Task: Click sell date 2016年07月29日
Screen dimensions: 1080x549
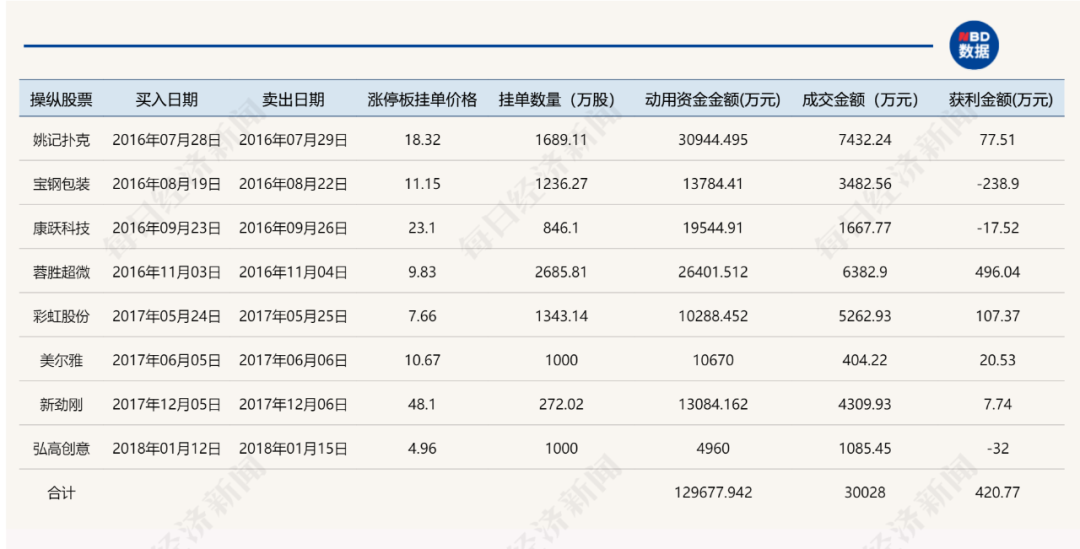Action: coord(293,140)
